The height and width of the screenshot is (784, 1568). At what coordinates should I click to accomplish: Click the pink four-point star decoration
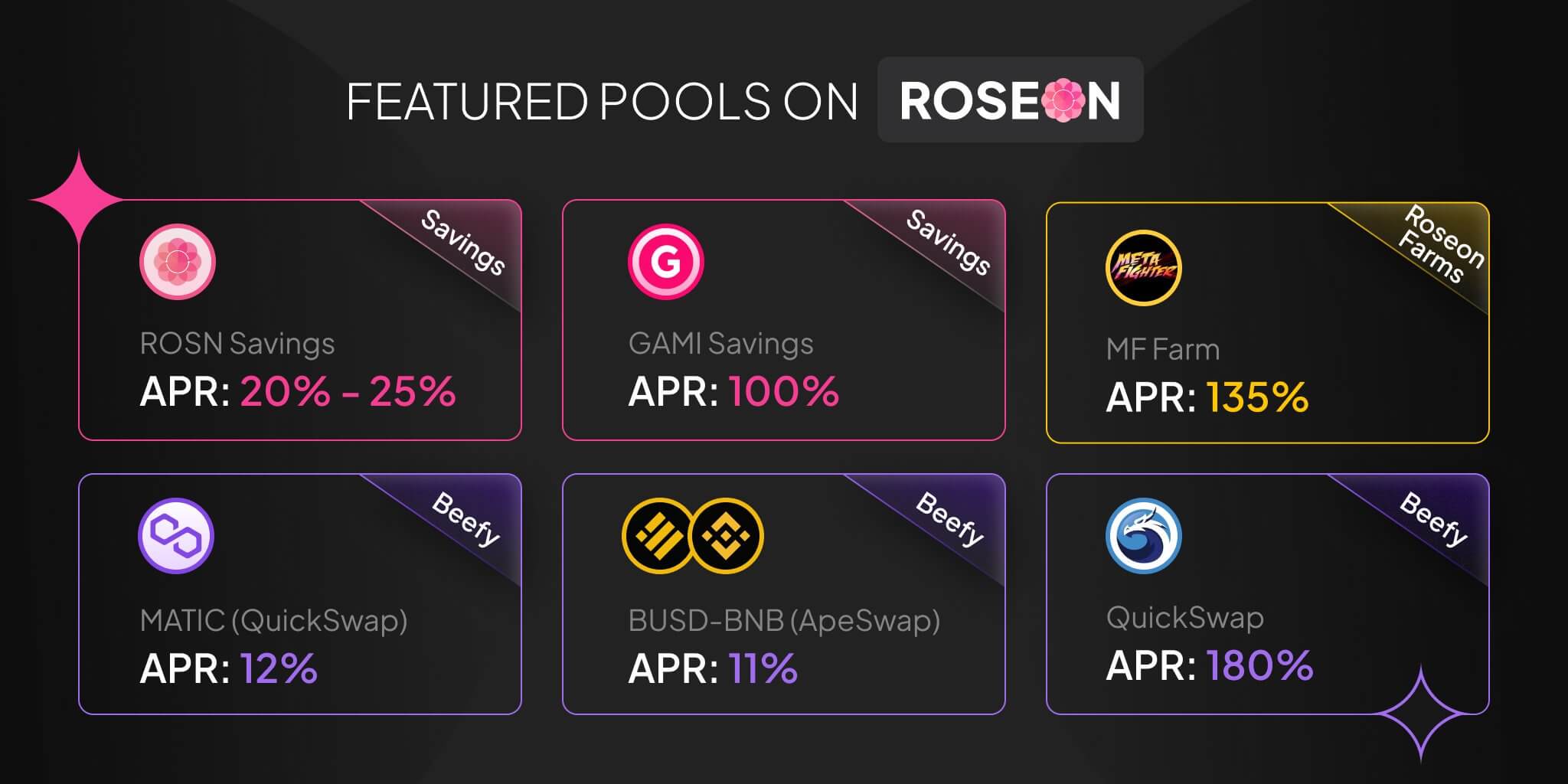click(x=77, y=199)
